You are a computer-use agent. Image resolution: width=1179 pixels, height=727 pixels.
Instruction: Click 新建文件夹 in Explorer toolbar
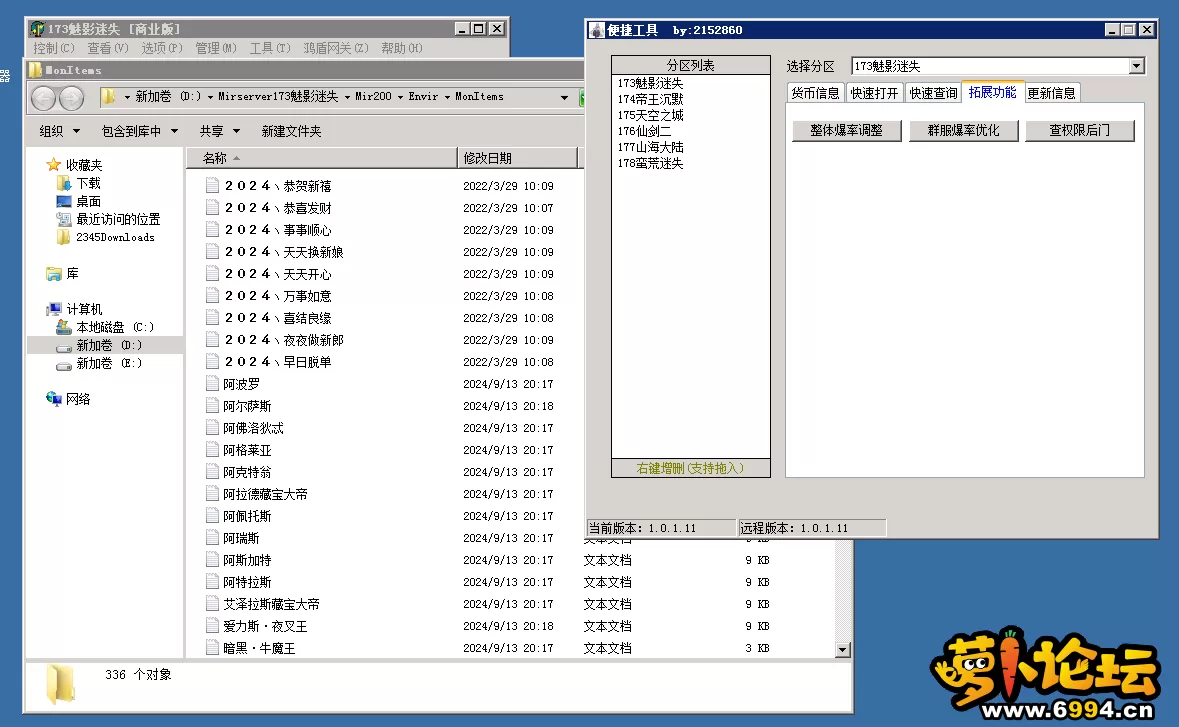coord(291,131)
